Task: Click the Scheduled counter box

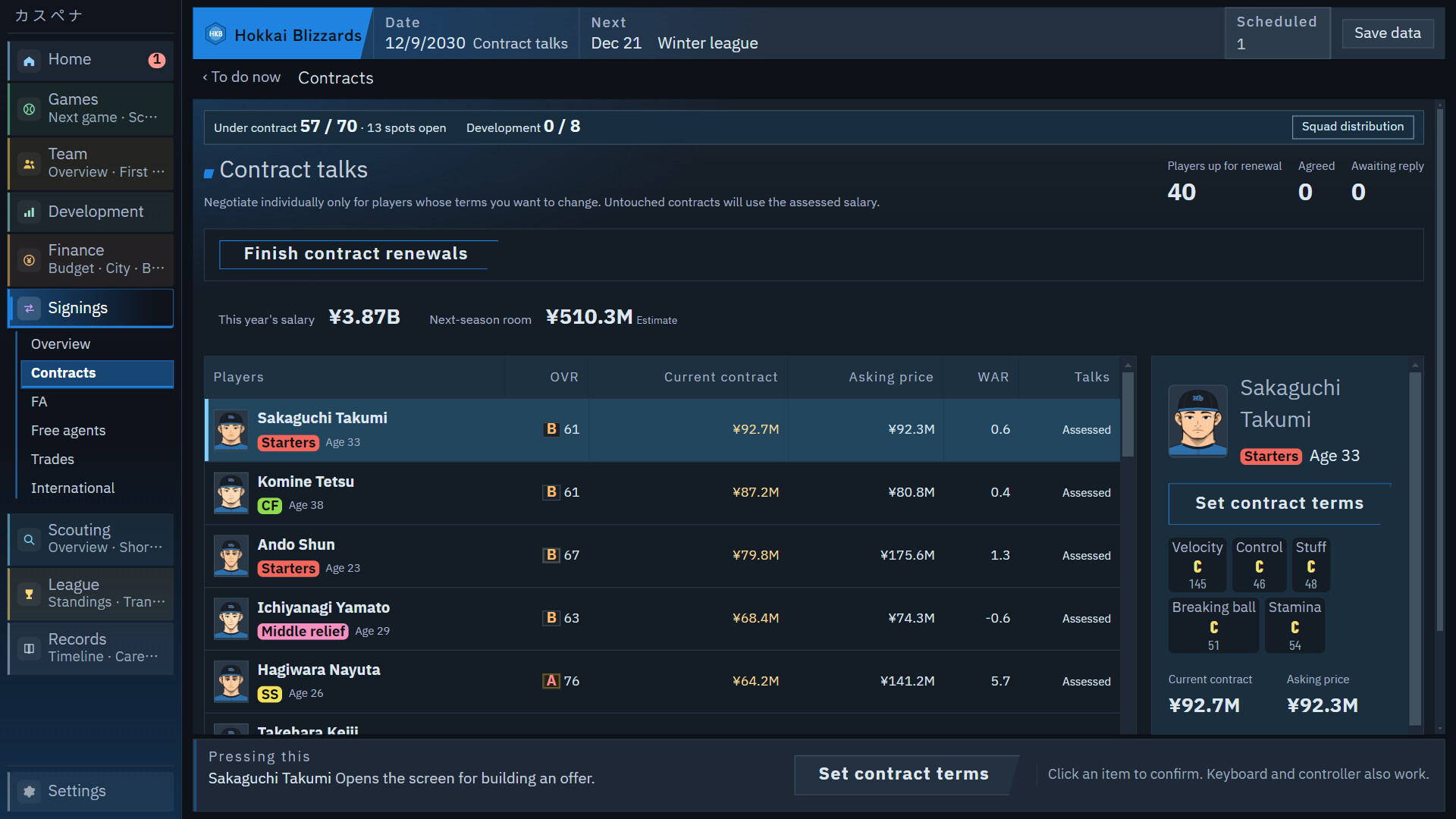Action: tap(1277, 33)
